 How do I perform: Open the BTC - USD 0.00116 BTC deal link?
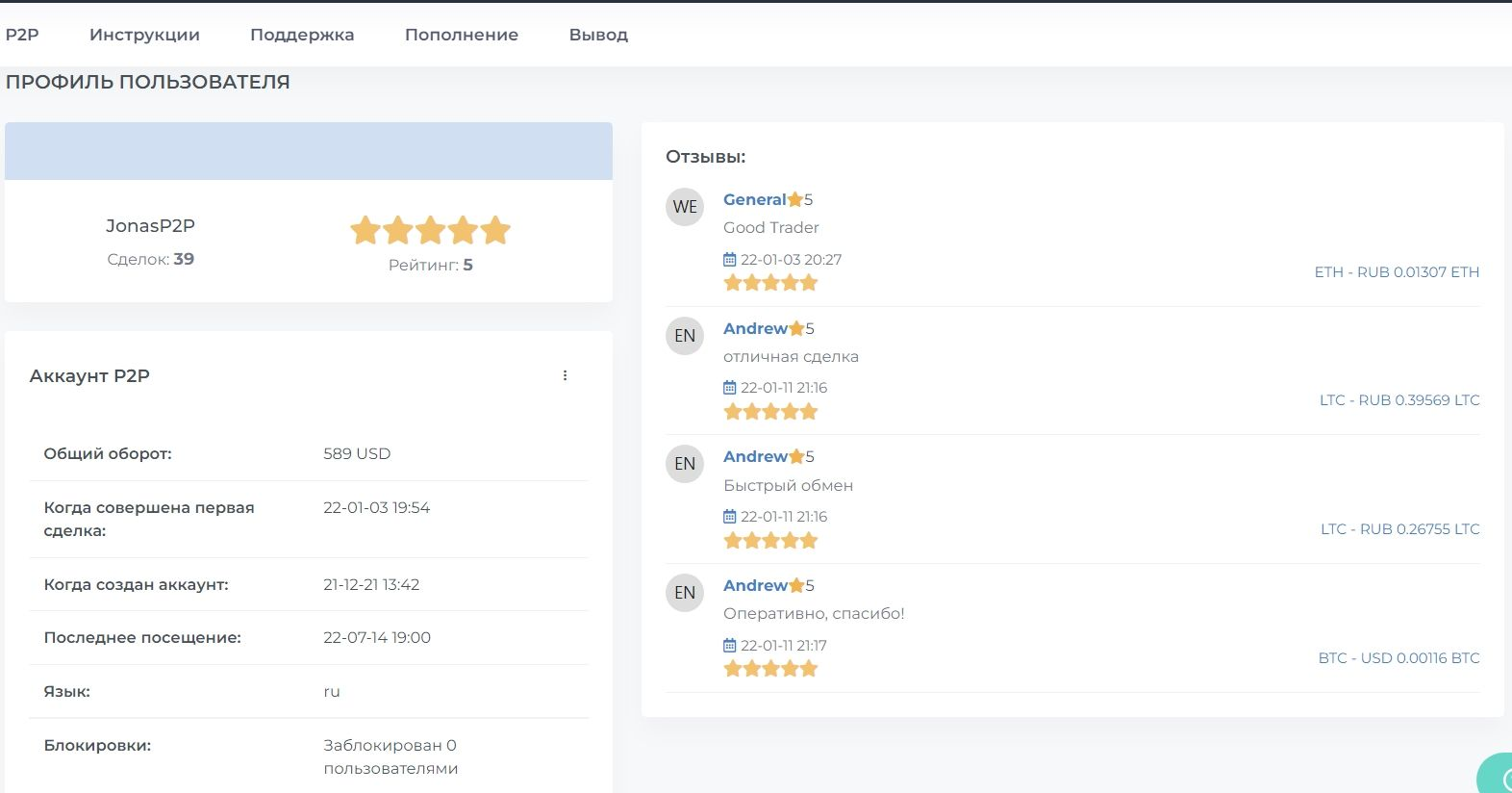coord(1399,658)
